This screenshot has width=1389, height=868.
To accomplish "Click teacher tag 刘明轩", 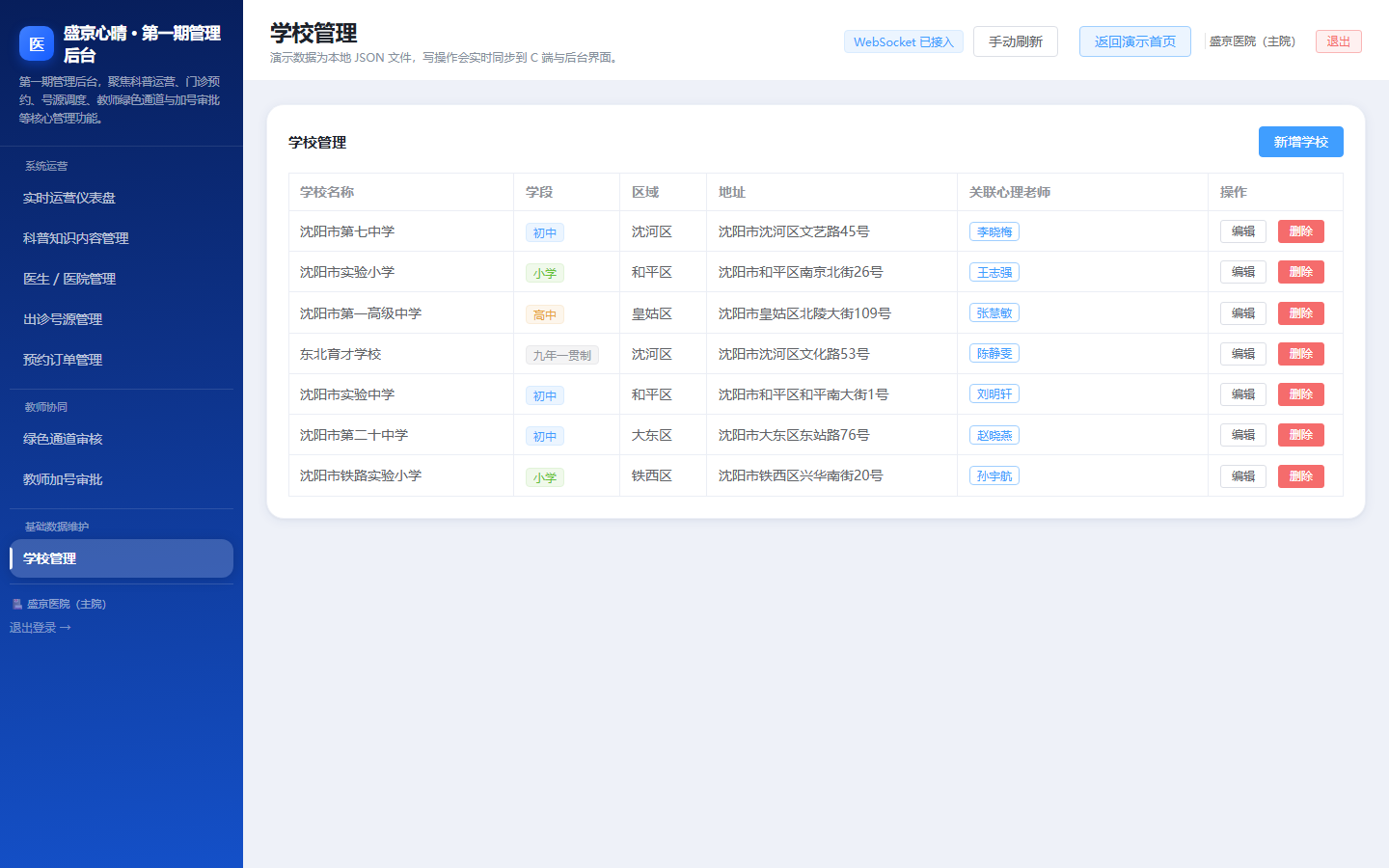I will [994, 393].
